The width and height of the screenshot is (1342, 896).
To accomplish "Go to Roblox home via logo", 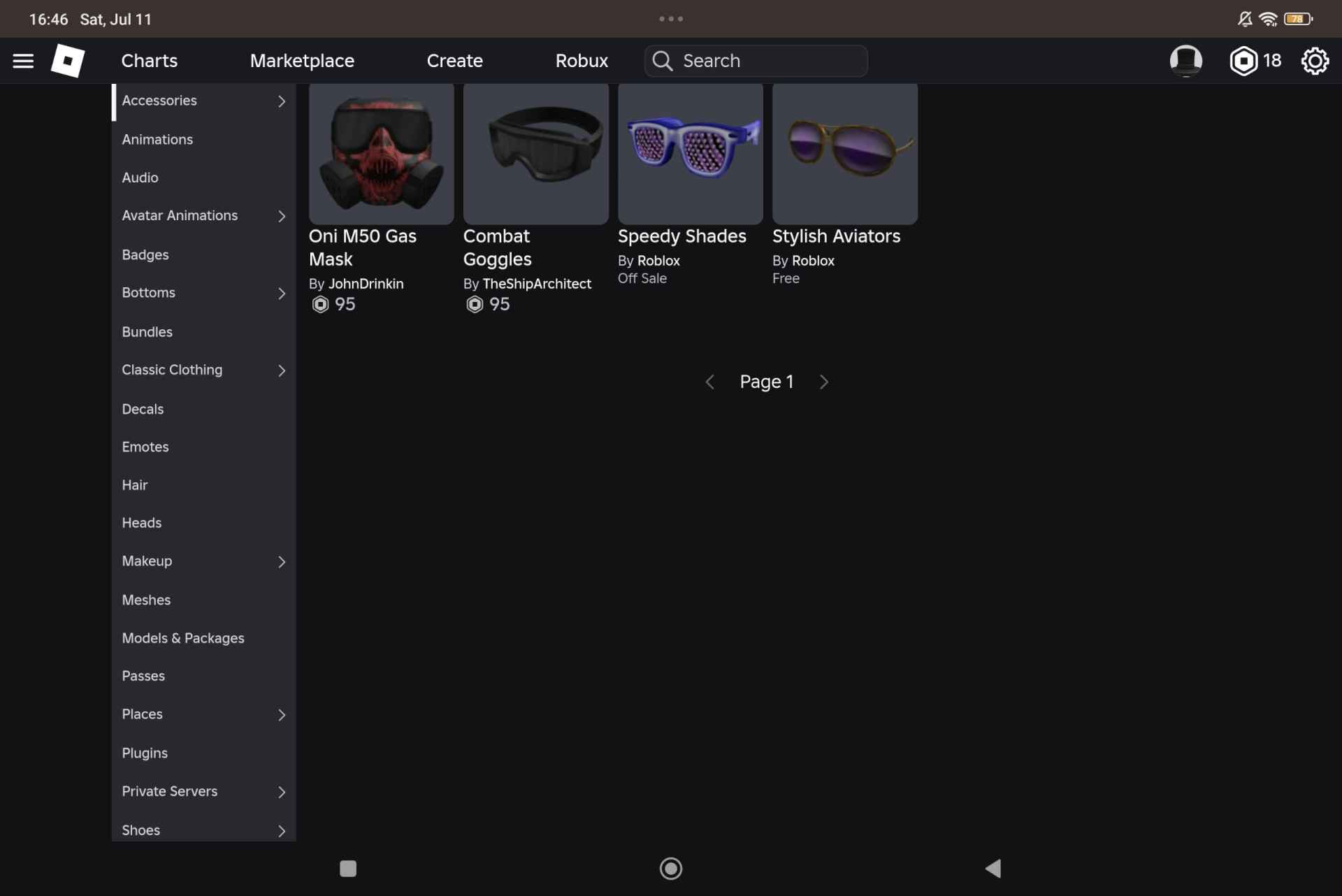I will [68, 61].
